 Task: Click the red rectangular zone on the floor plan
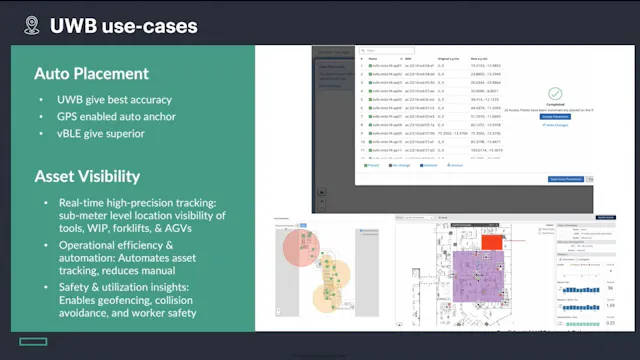coord(492,242)
